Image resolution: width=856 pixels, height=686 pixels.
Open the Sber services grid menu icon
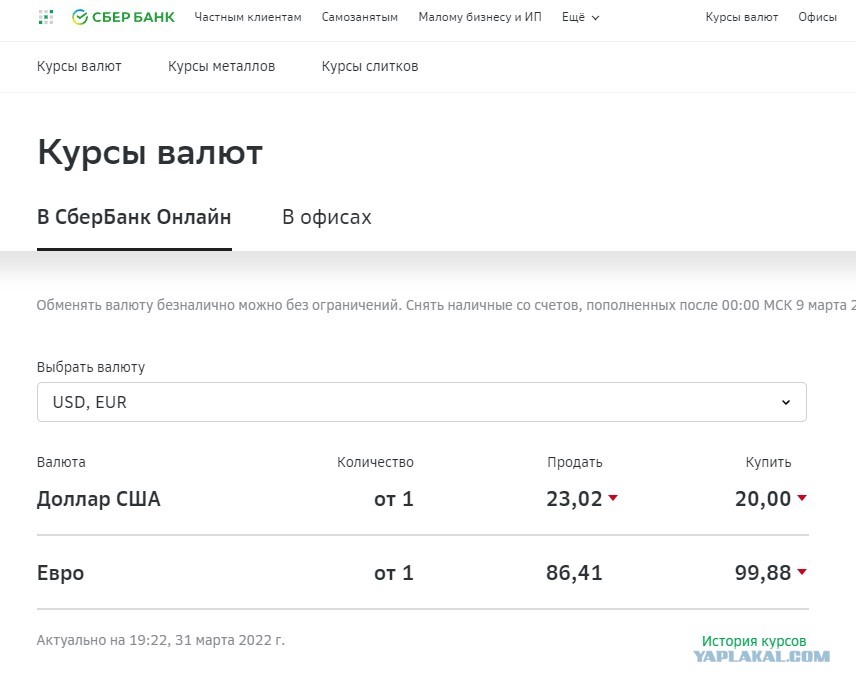pos(46,17)
